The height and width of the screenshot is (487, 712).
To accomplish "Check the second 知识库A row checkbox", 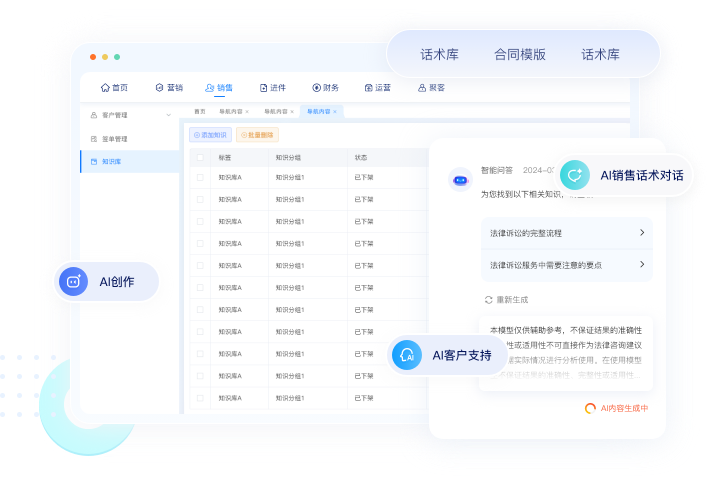I will tap(200, 199).
